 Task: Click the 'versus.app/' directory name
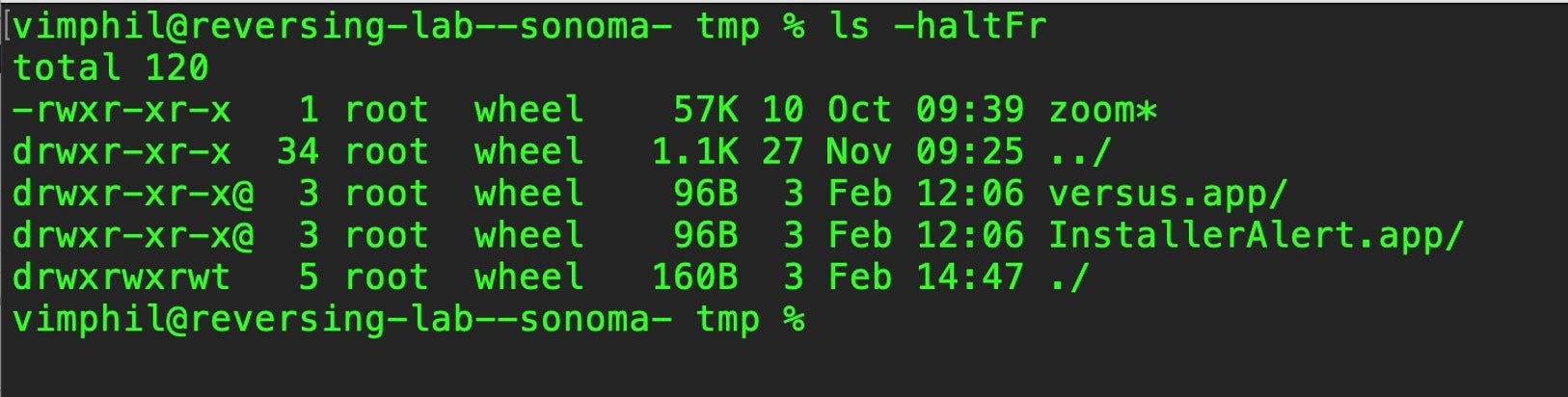[x=1168, y=194]
